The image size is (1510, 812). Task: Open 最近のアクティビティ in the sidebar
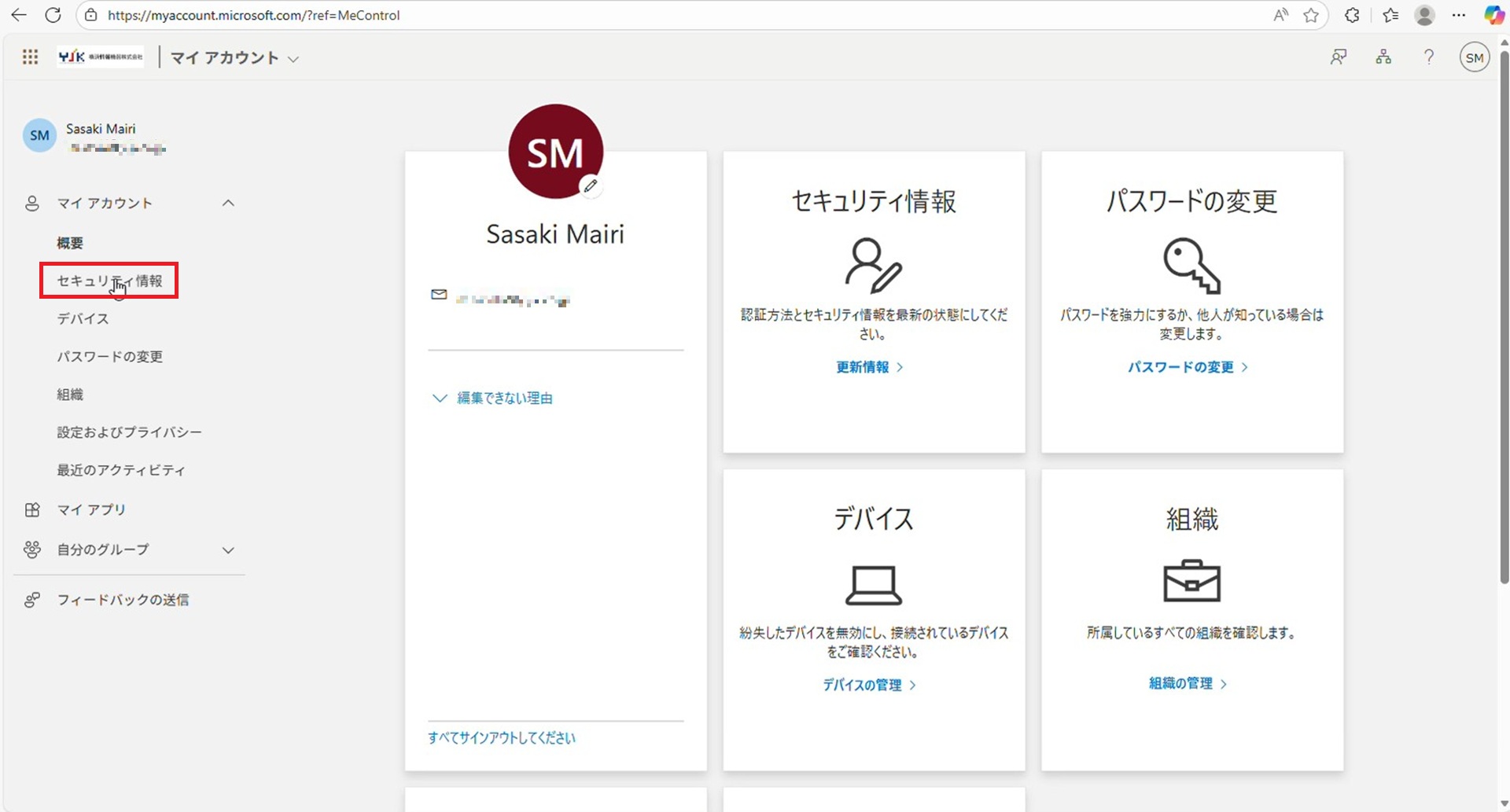coord(120,470)
